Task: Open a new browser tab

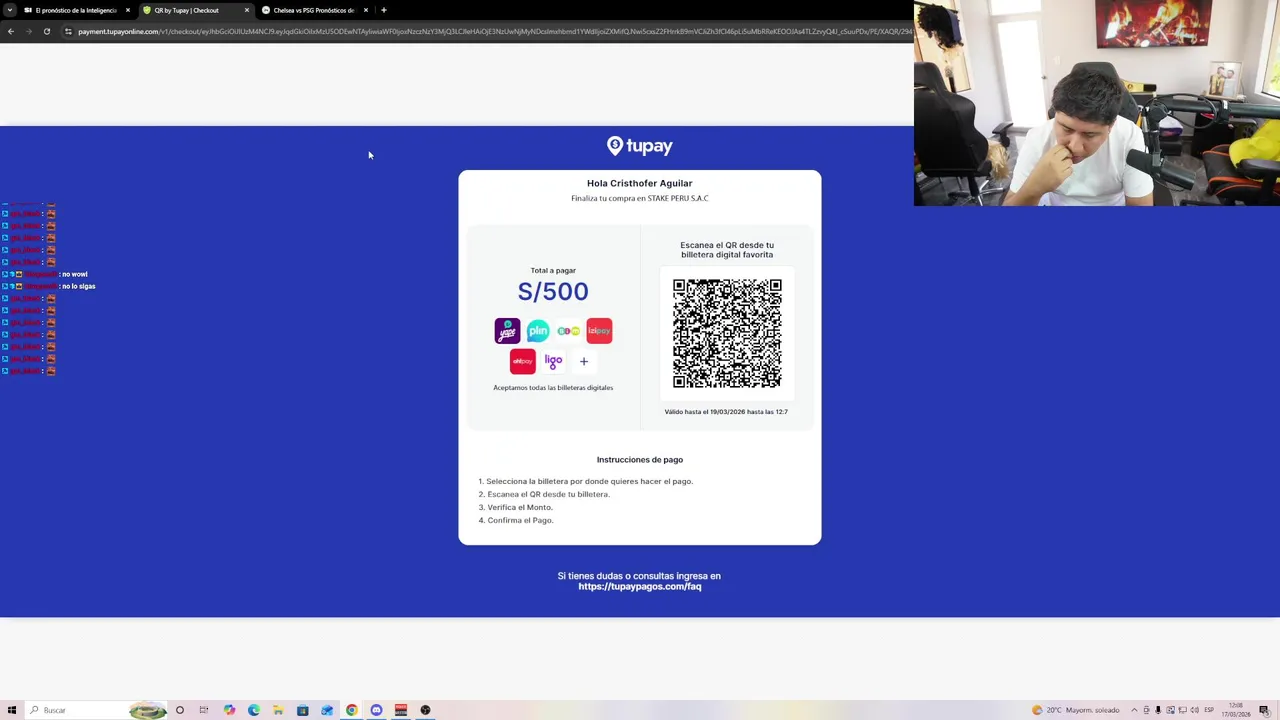Action: [384, 10]
